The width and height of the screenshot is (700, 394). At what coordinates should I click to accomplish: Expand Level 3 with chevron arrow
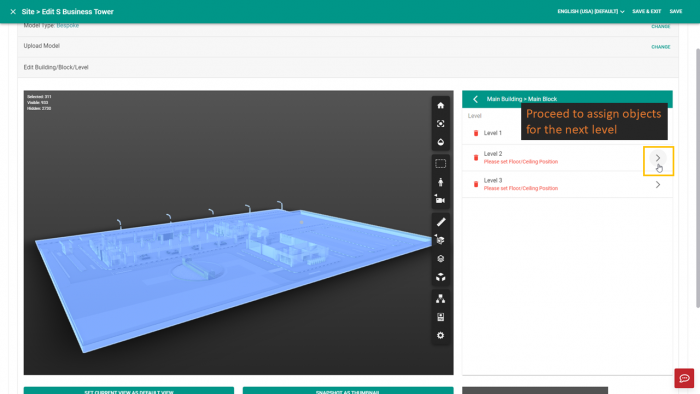point(658,184)
